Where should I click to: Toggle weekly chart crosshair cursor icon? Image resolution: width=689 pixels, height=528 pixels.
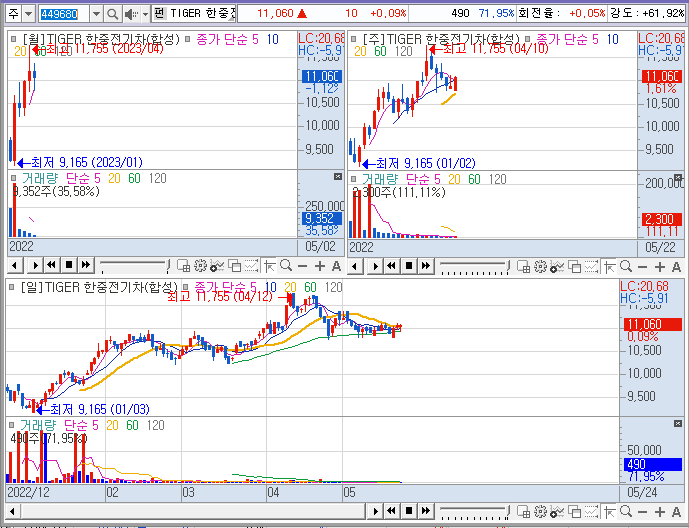click(x=609, y=266)
